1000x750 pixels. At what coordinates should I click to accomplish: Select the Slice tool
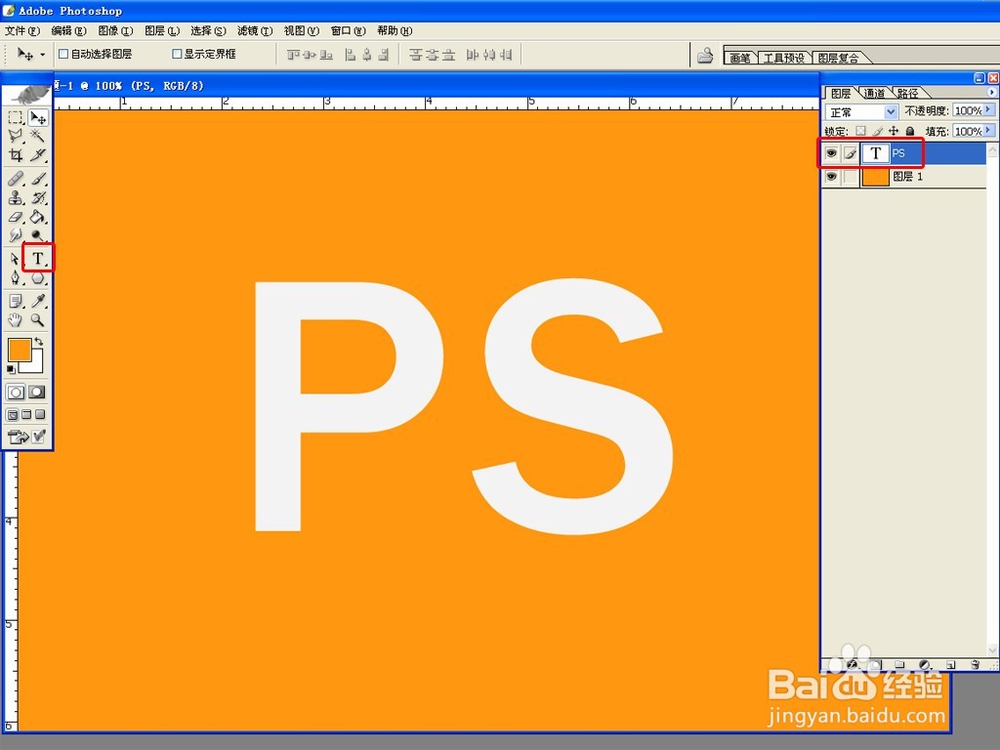[38, 155]
